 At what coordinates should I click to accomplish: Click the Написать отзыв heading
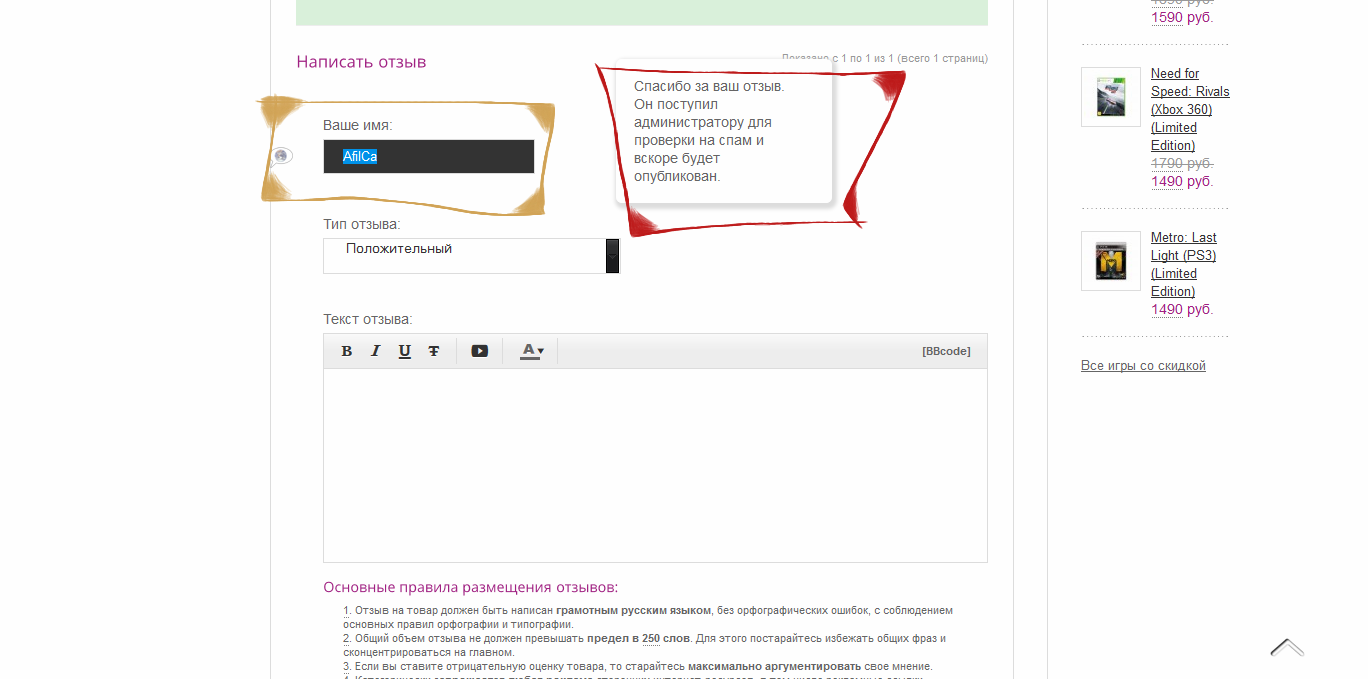[x=361, y=62]
